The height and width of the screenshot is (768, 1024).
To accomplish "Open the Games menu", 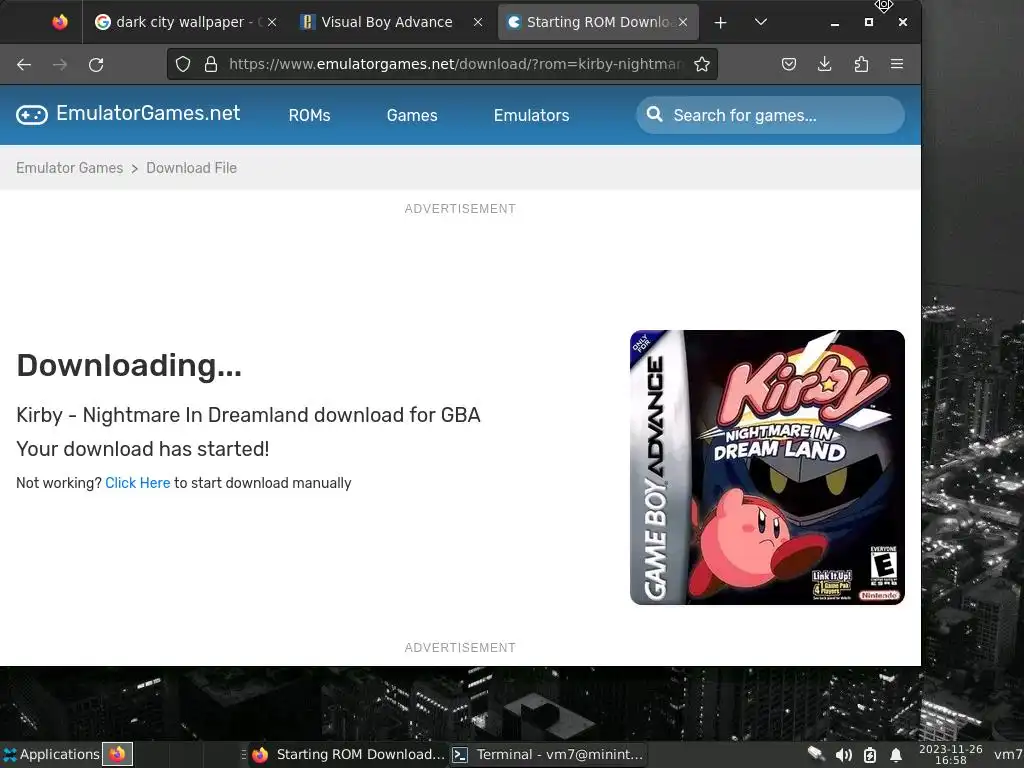I will [412, 116].
